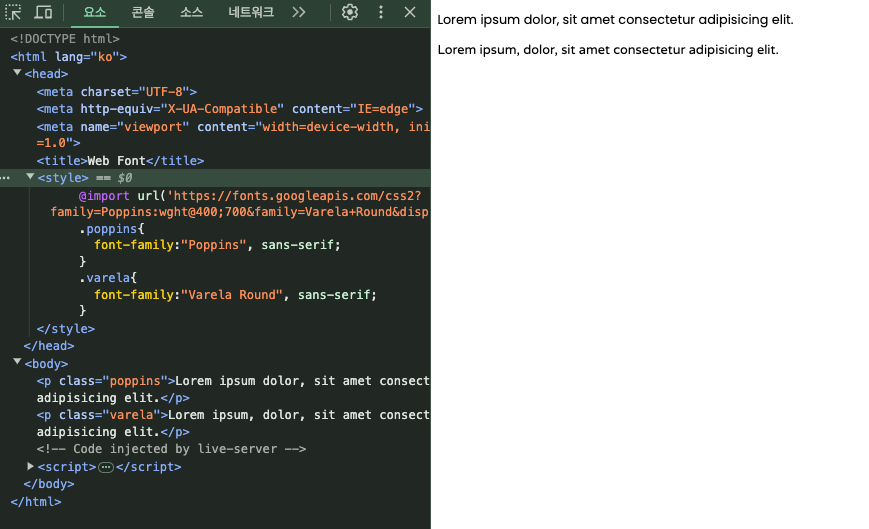This screenshot has width=869, height=529.
Task: Switch to the 요소 tab
Action: coord(95,12)
